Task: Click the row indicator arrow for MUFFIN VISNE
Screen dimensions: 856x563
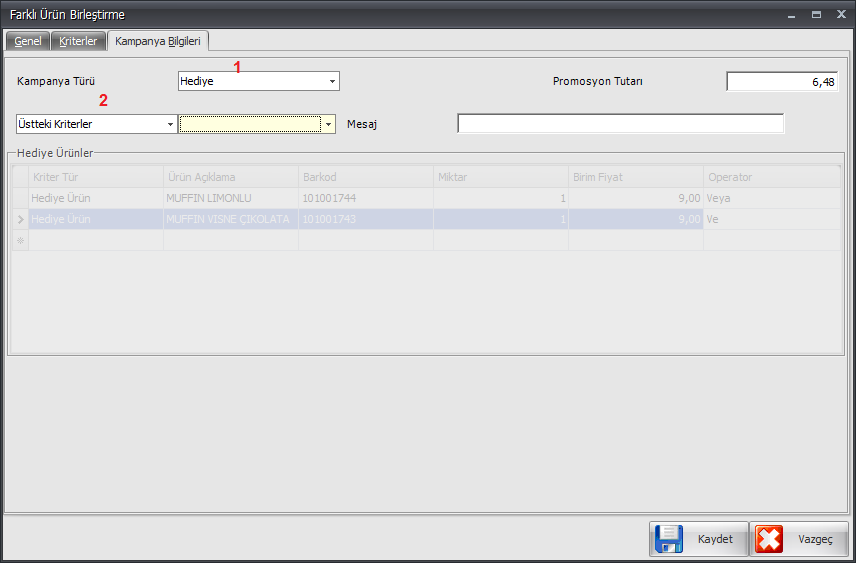Action: (19, 219)
